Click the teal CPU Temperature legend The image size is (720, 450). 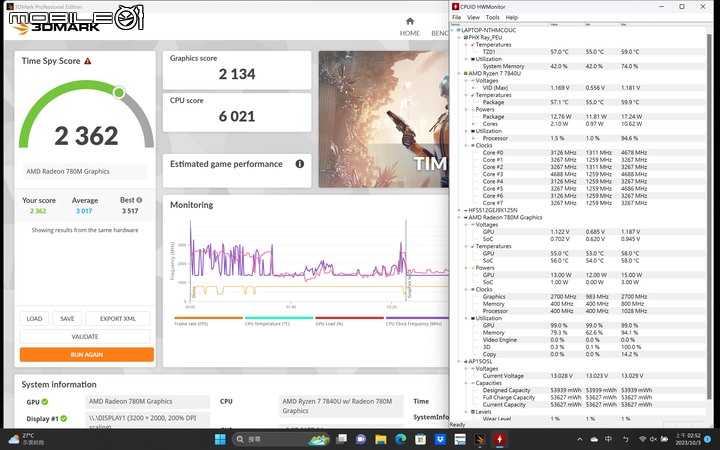(279, 321)
